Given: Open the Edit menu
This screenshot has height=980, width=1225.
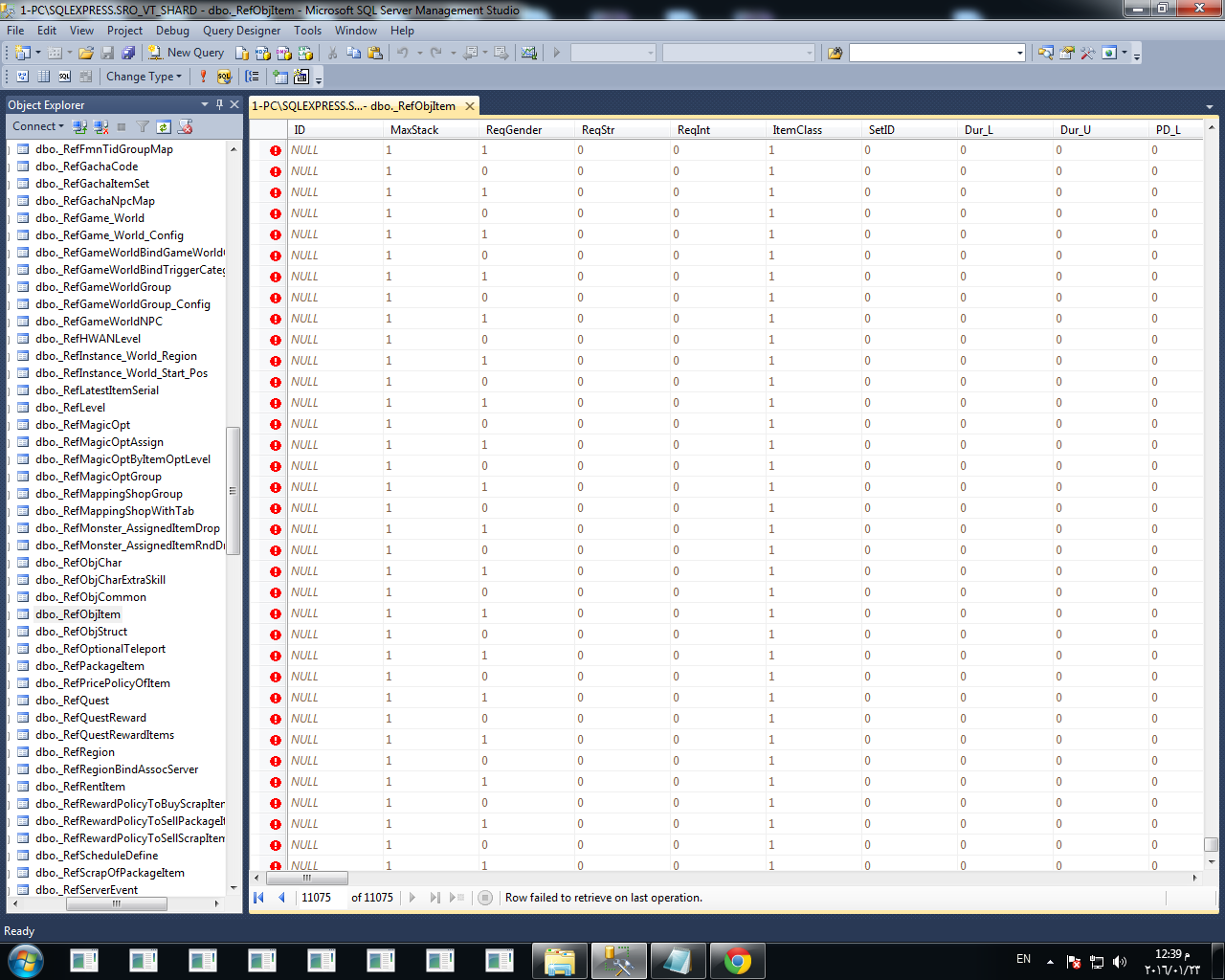Looking at the screenshot, I should tap(47, 31).
